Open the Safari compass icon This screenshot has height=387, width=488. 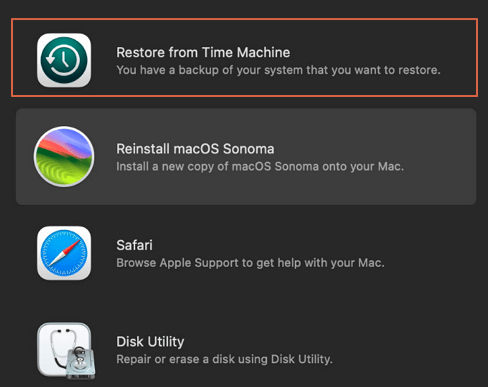[64, 253]
